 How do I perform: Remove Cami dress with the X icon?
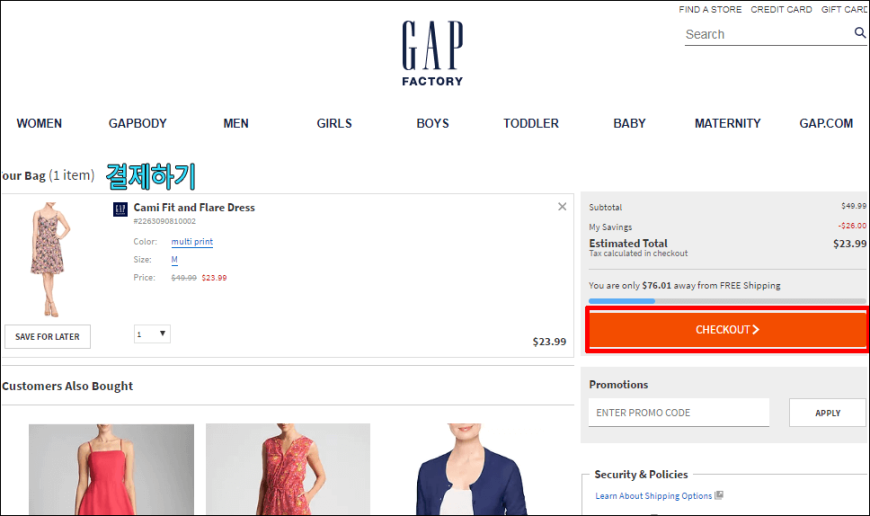[x=562, y=206]
